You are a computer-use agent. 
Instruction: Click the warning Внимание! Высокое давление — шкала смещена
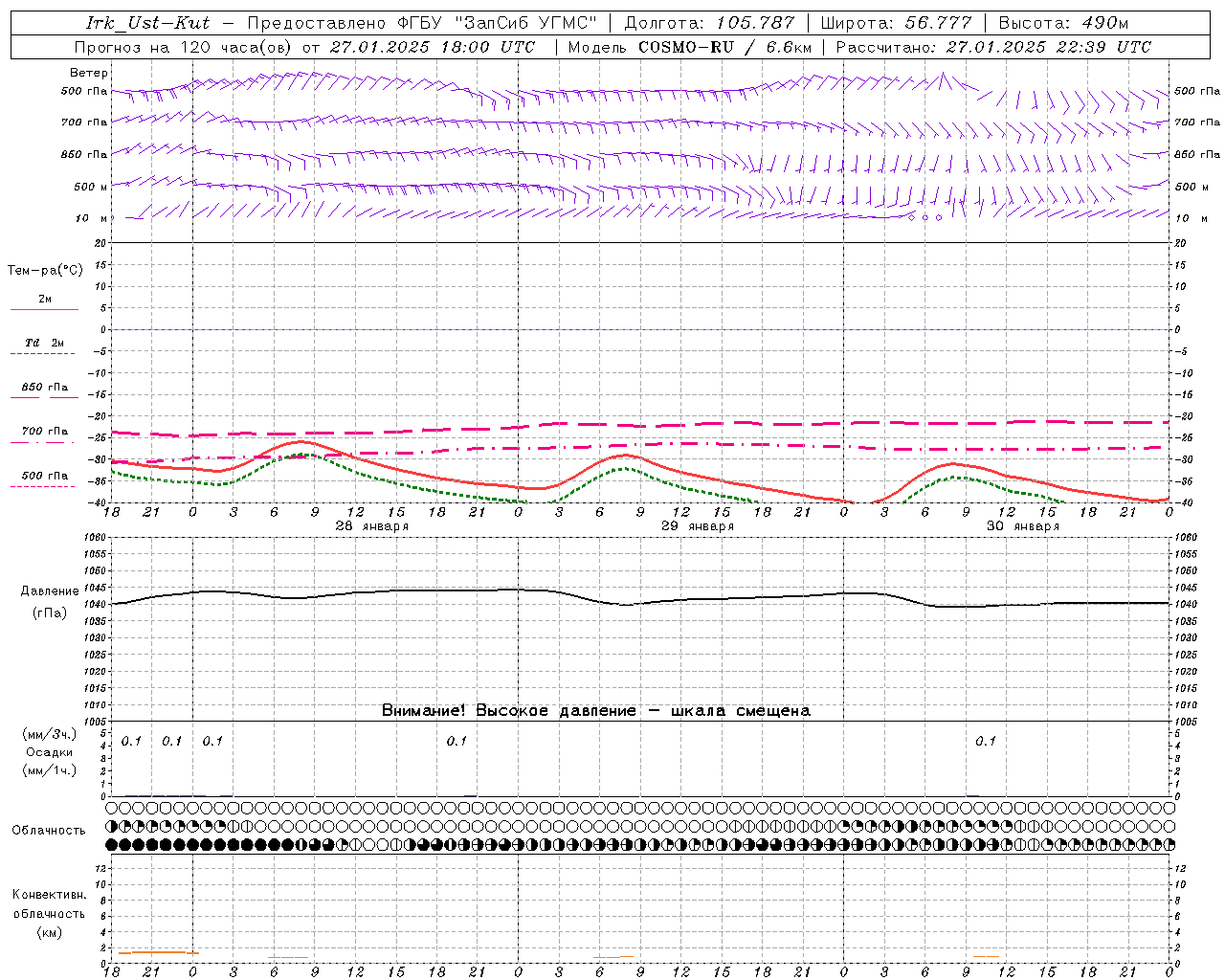(596, 710)
